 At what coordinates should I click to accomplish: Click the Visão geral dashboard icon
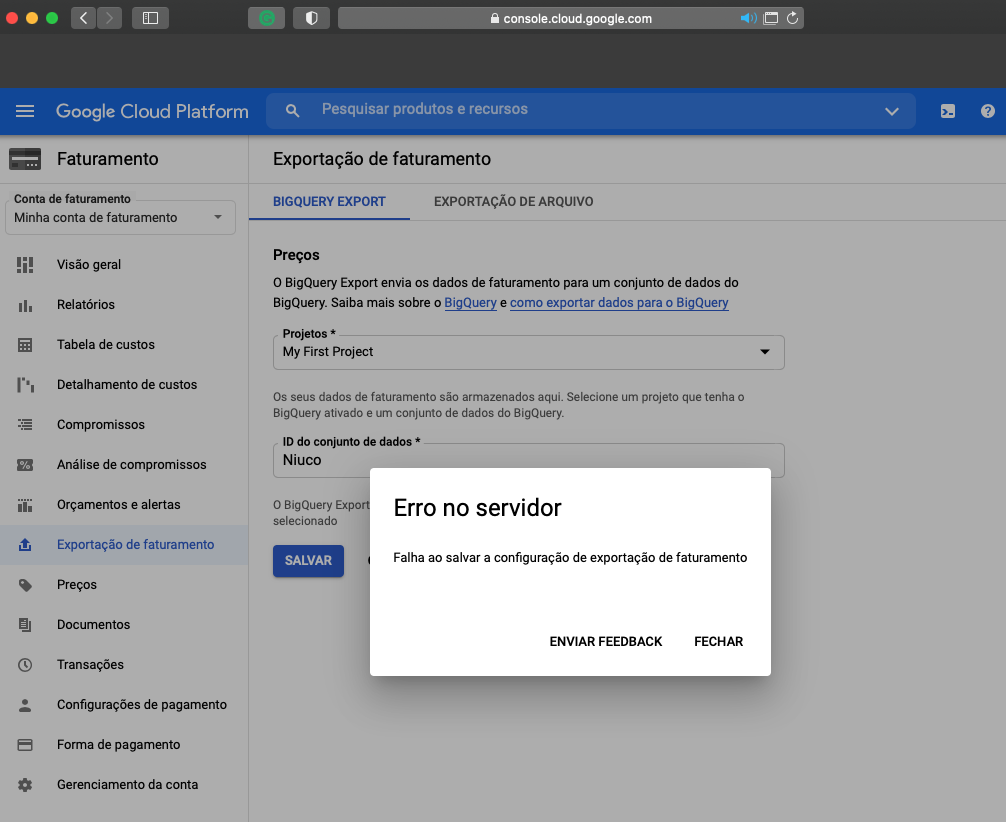point(25,264)
